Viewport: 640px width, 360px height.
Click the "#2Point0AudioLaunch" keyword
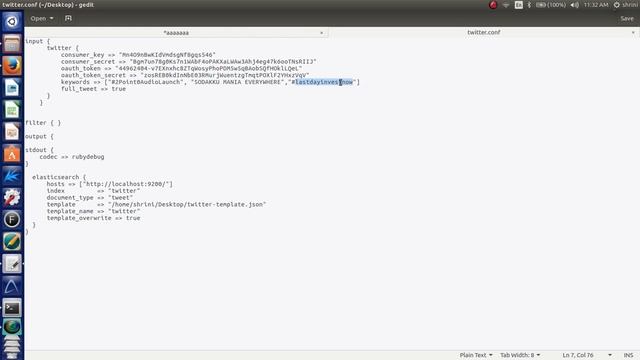click(x=145, y=82)
